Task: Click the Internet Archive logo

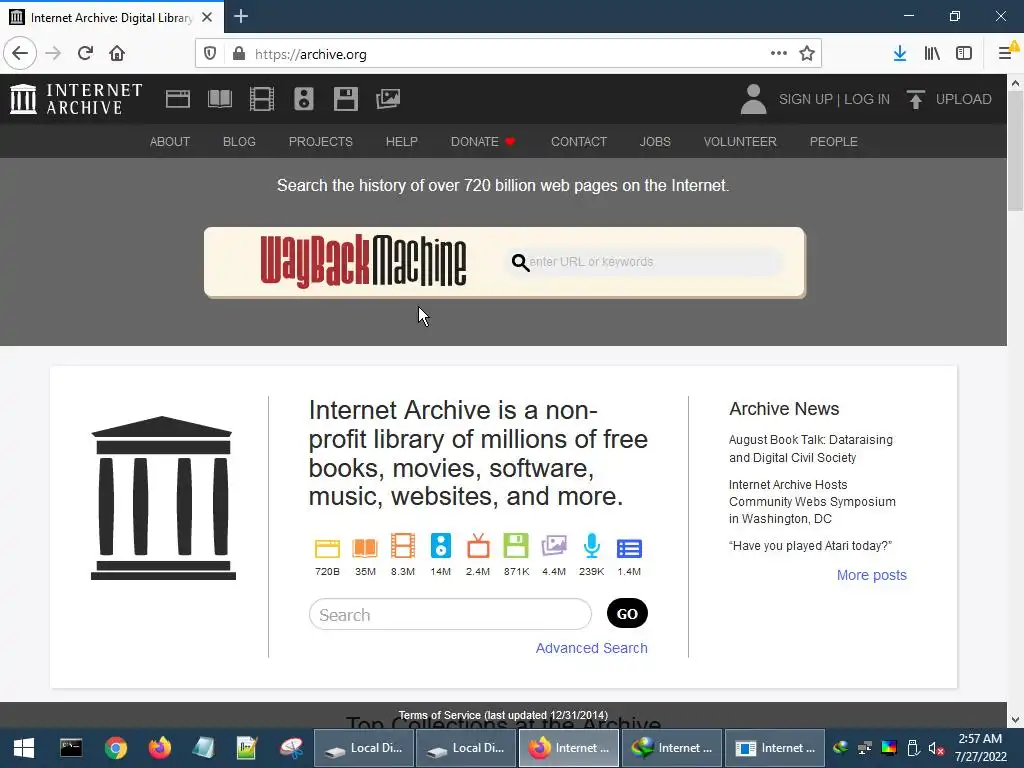Action: tap(76, 99)
